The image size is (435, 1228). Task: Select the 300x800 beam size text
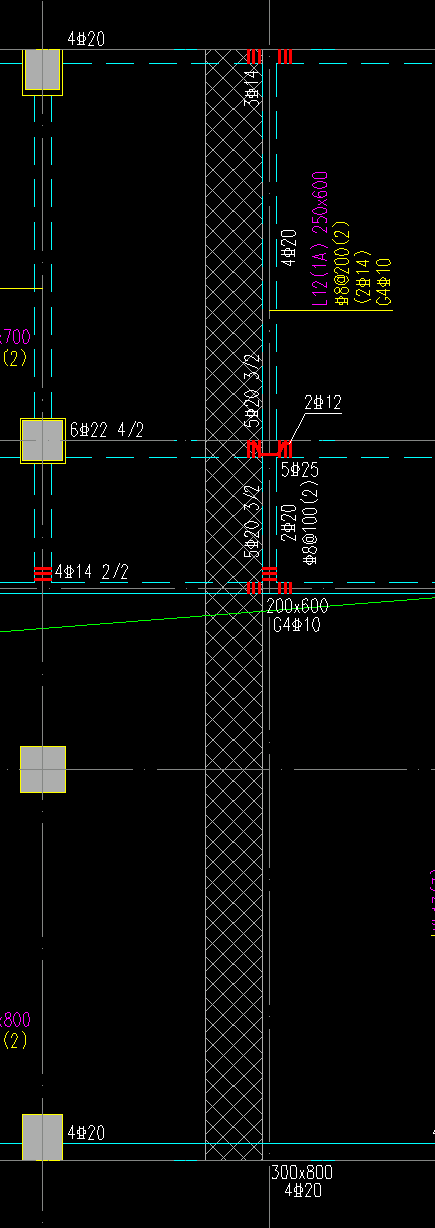[x=302, y=1173]
